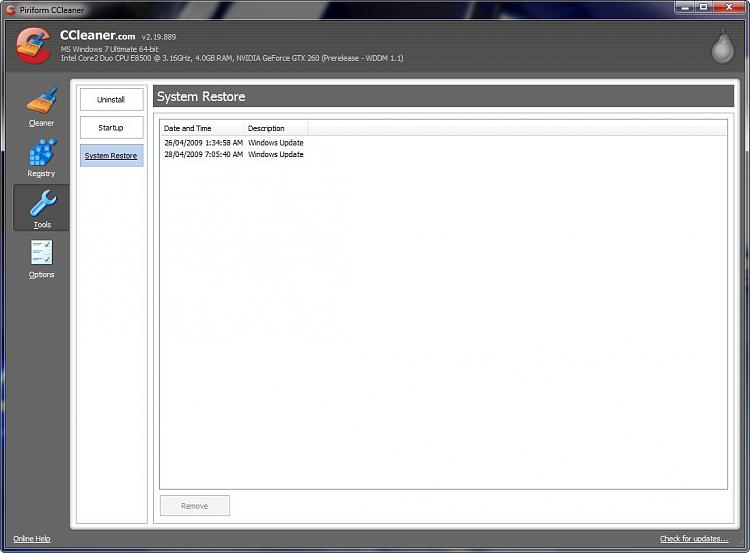Click the disabled Remove button
The image size is (750, 553).
195,506
